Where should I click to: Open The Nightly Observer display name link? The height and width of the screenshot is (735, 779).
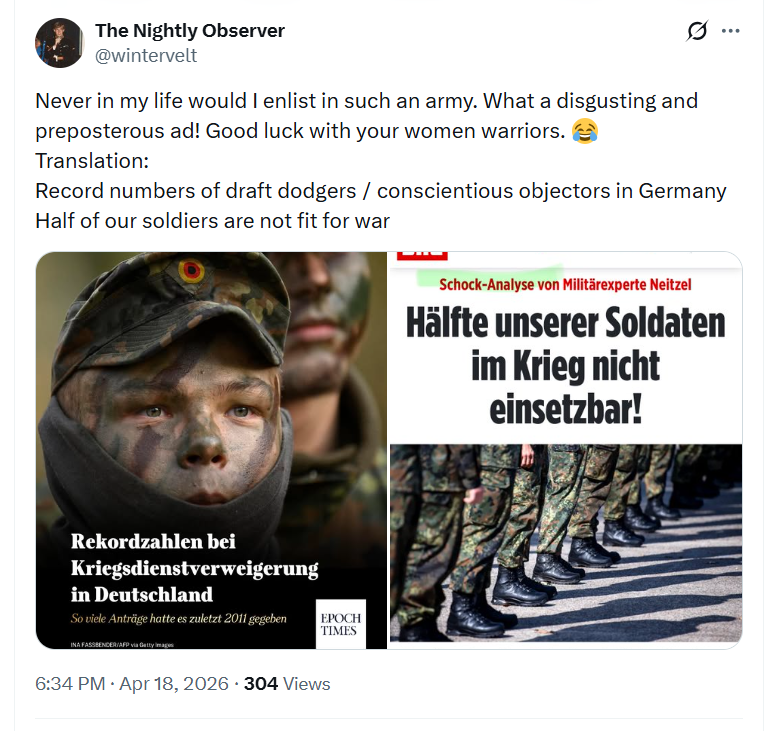click(x=190, y=31)
